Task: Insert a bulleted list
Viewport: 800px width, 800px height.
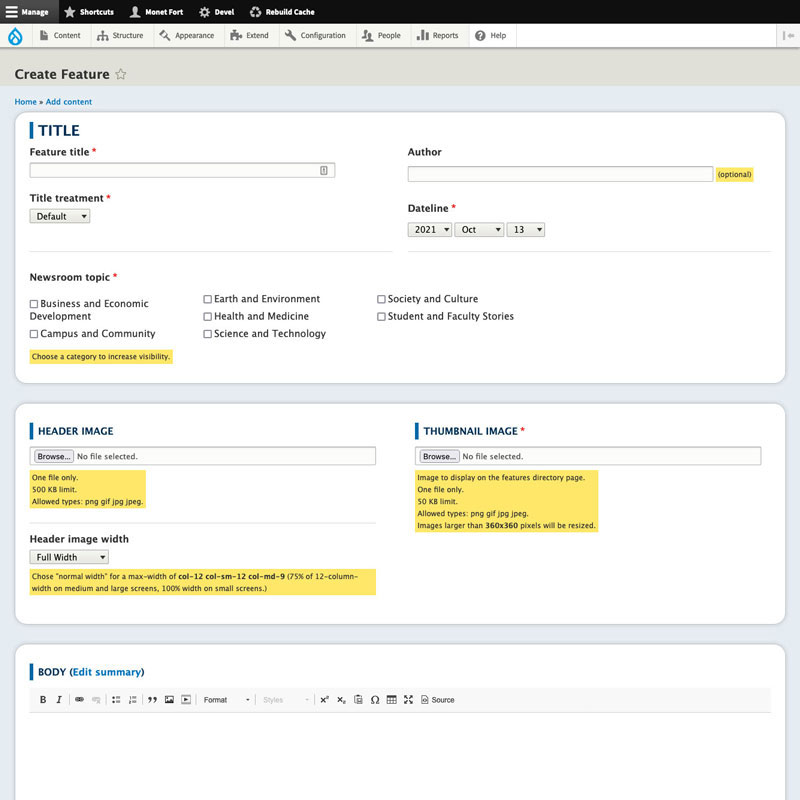Action: (x=116, y=699)
